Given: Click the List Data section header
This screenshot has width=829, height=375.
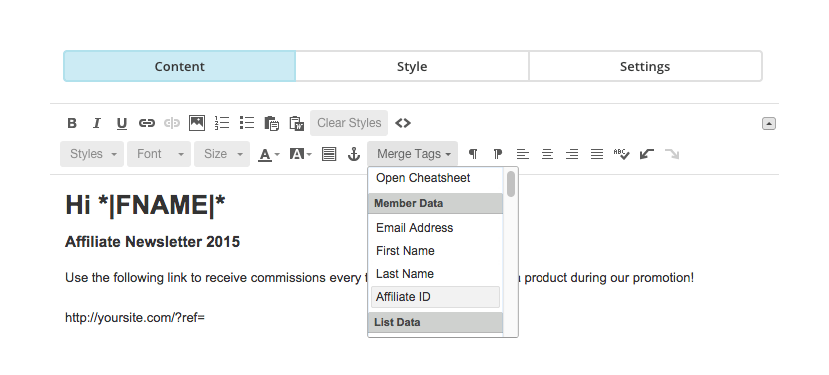Looking at the screenshot, I should pyautogui.click(x=435, y=323).
